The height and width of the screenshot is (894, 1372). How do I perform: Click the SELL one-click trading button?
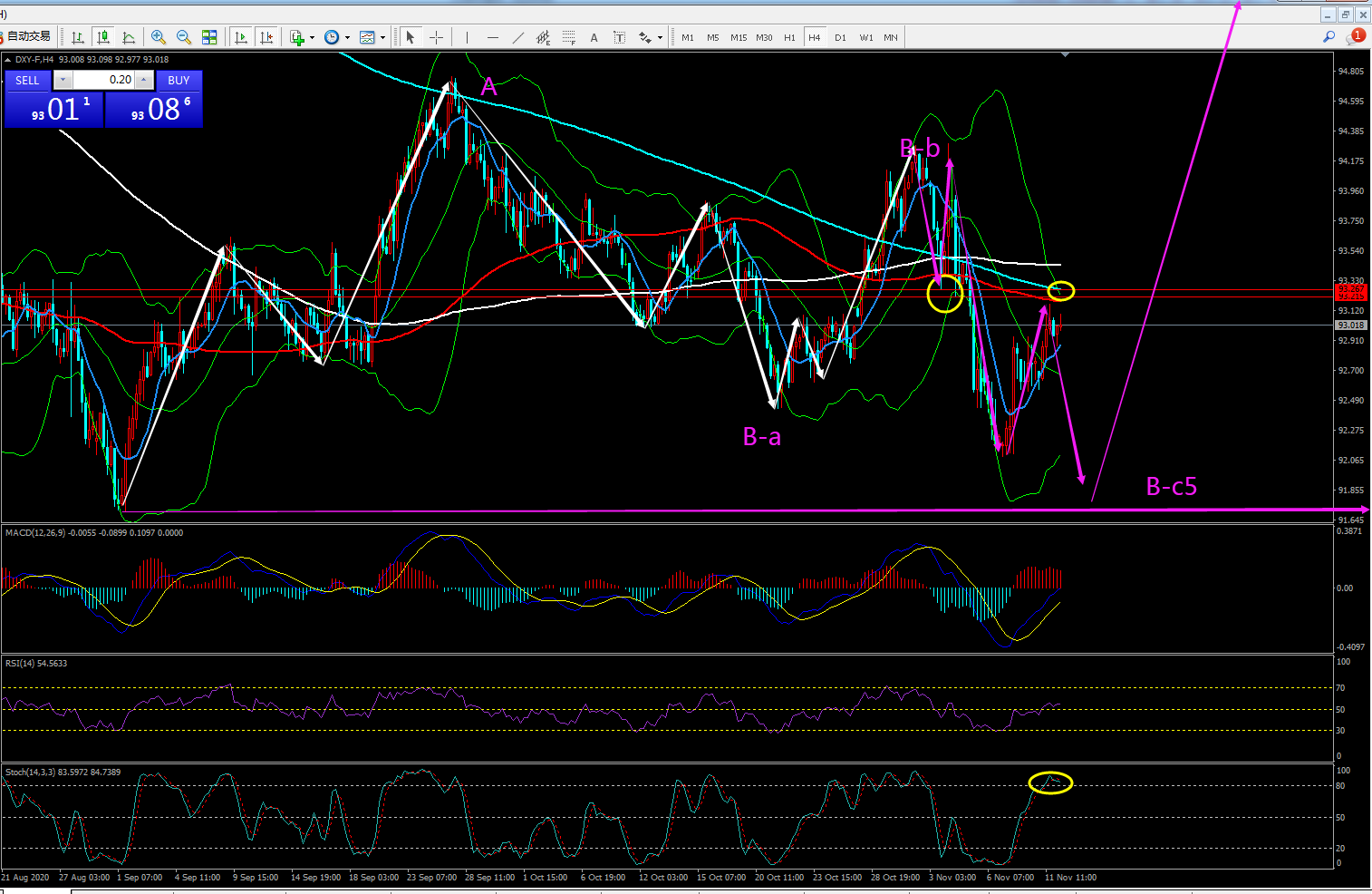point(27,80)
